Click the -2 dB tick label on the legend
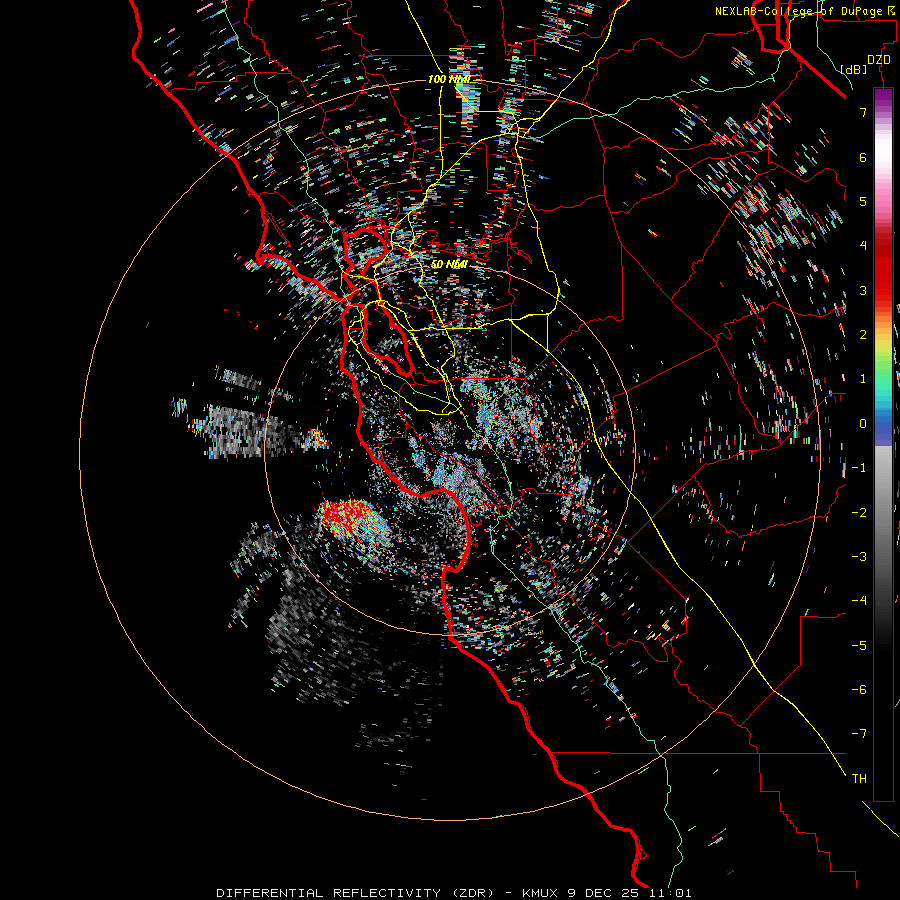The image size is (900, 900). (859, 512)
